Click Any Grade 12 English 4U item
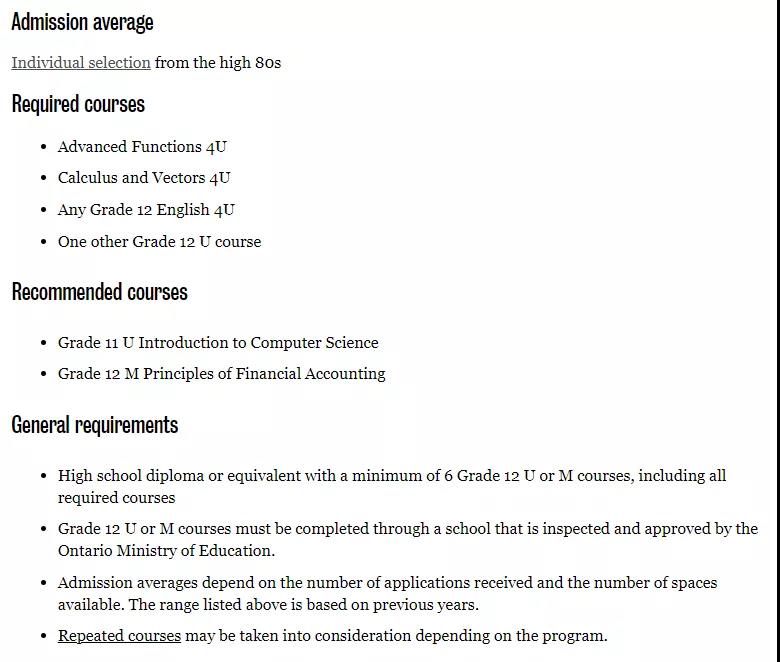 (146, 209)
